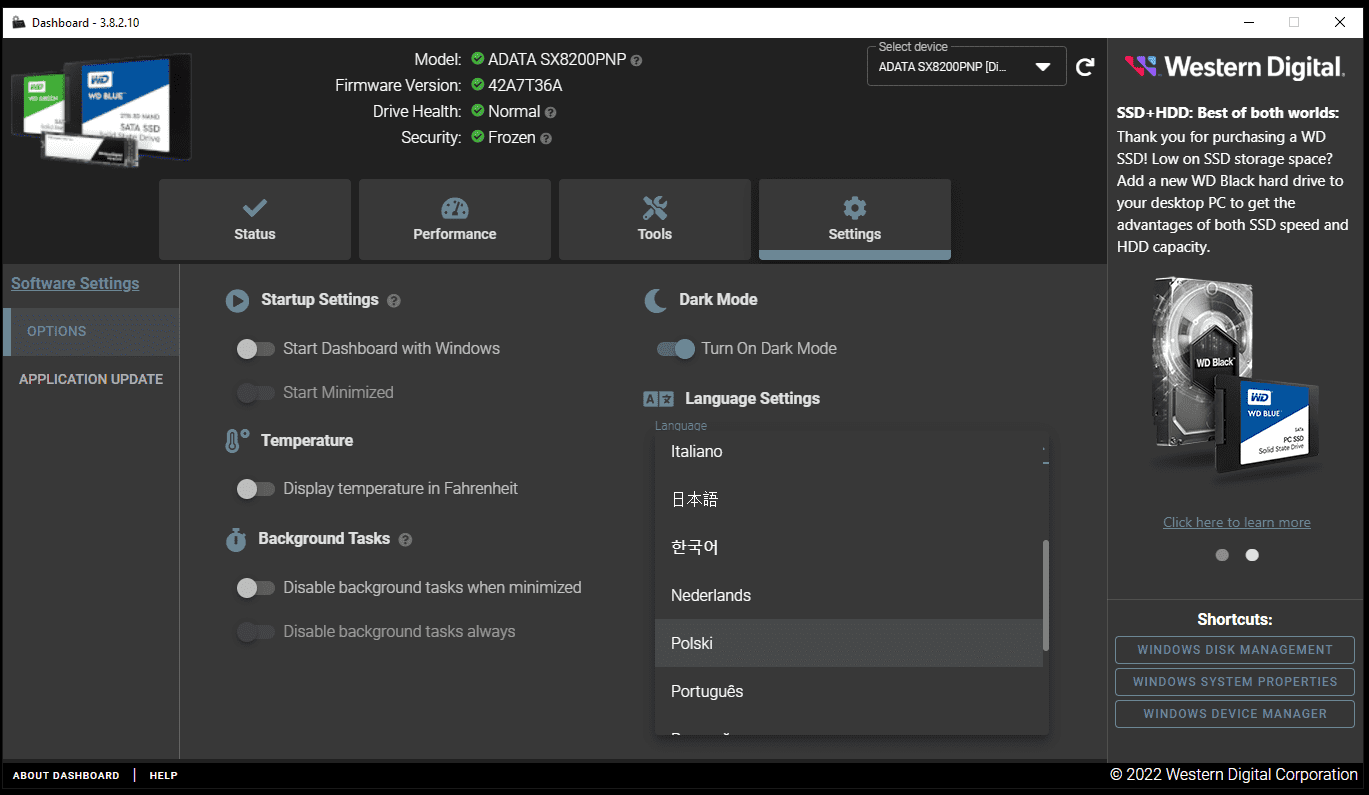Open WINDOWS SYSTEM PROPERTIES shortcut
This screenshot has width=1369, height=795.
(x=1235, y=682)
